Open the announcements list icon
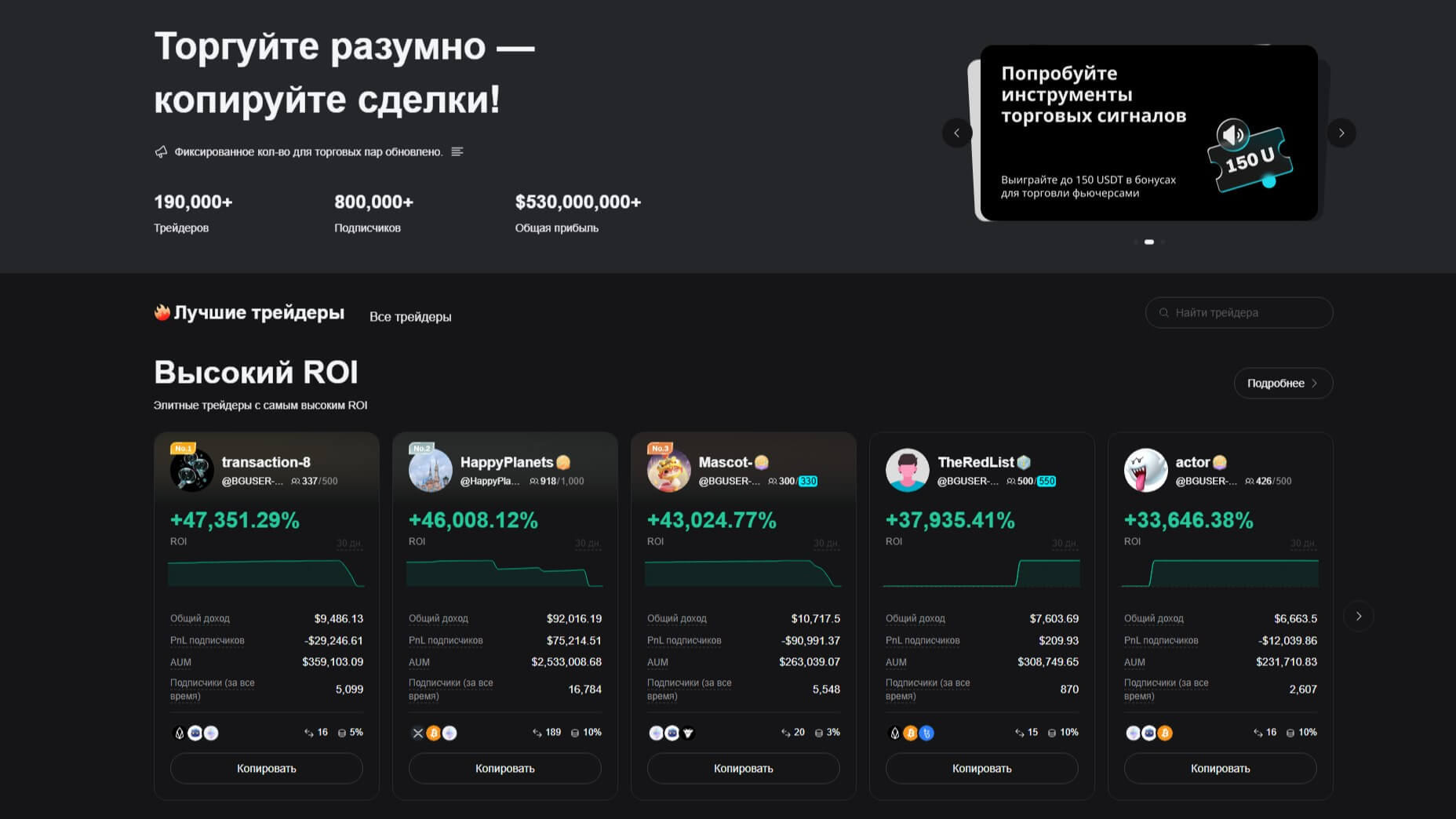 [x=457, y=151]
